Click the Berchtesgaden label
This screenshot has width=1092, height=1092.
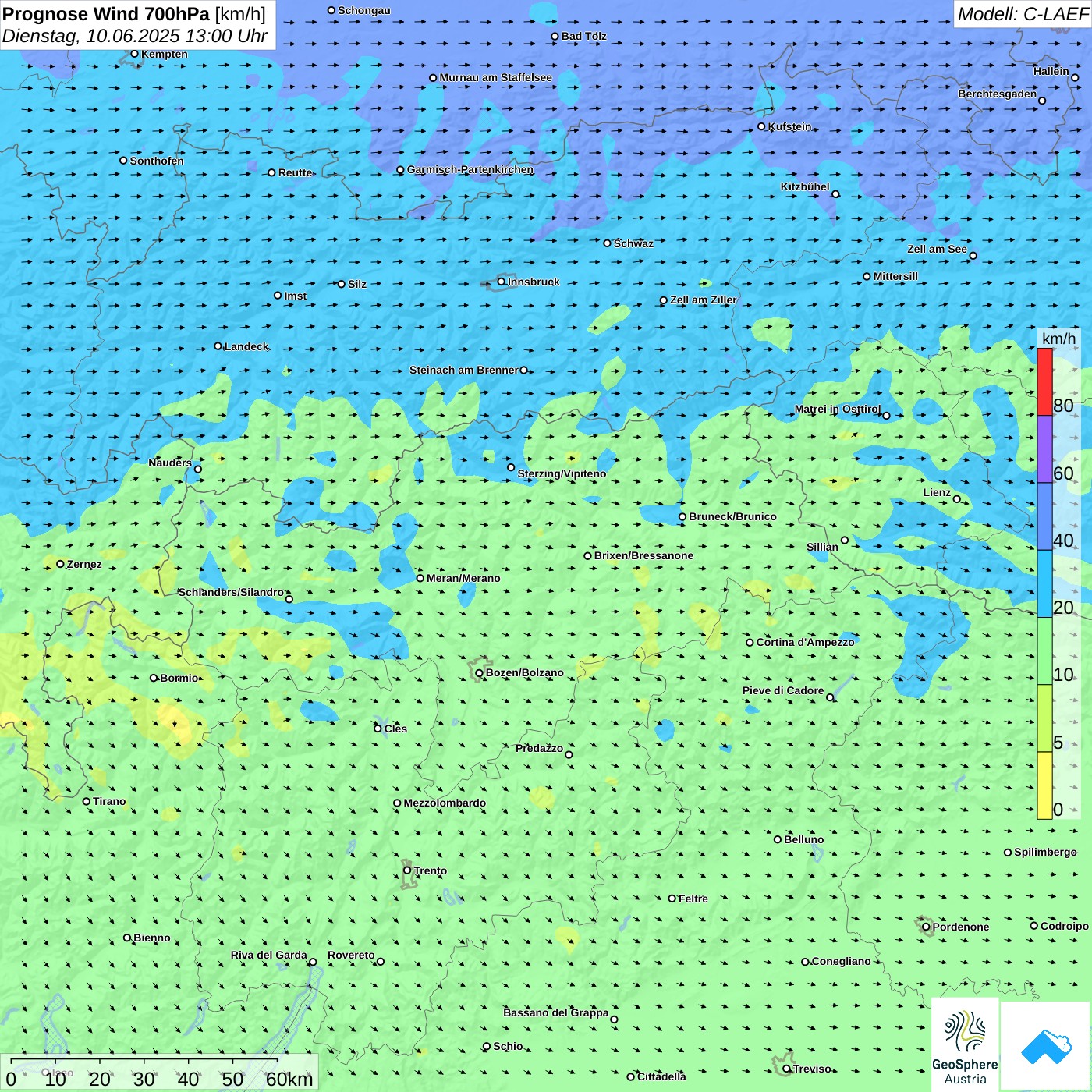coord(998,94)
